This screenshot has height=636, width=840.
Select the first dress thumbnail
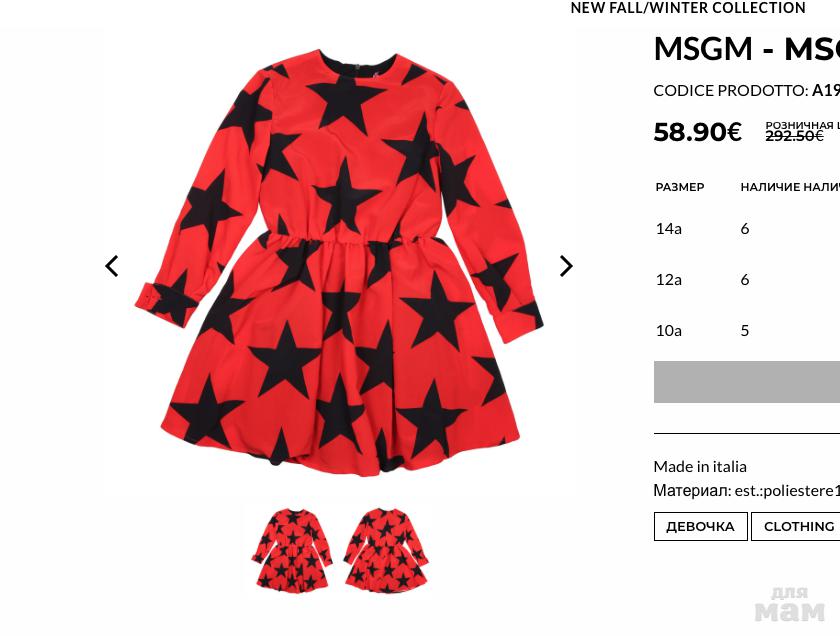pos(292,549)
